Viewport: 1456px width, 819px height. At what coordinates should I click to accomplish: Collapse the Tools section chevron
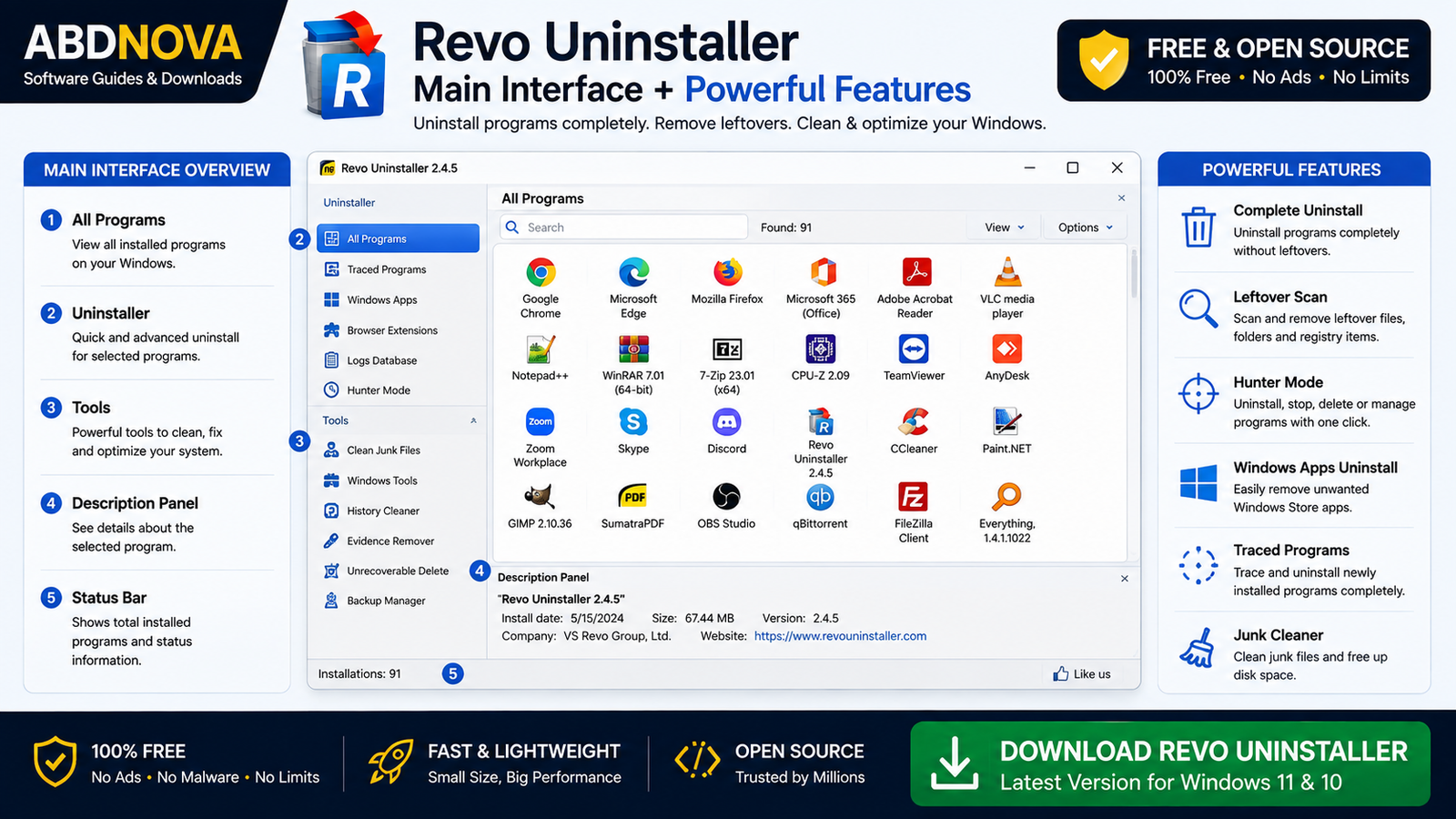[x=473, y=420]
